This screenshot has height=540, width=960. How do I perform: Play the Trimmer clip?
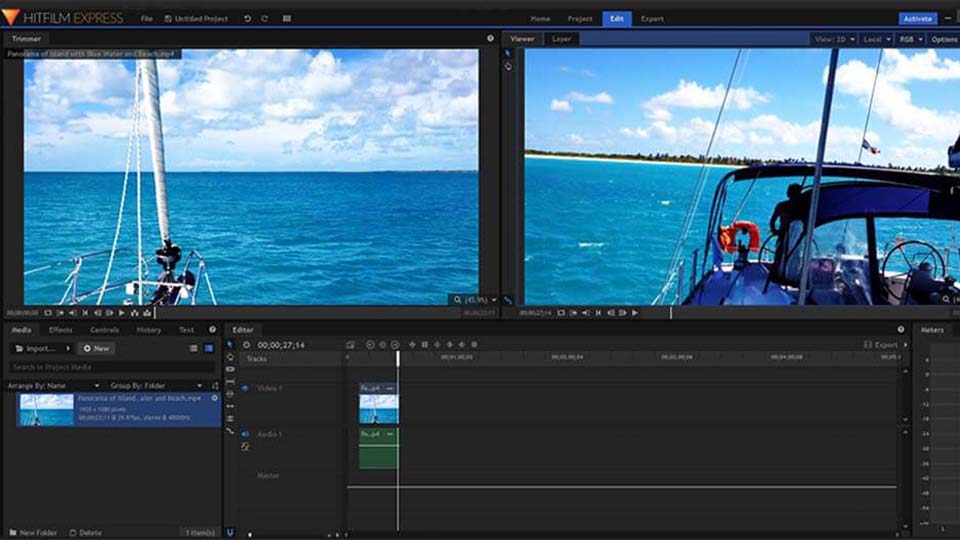[122, 313]
